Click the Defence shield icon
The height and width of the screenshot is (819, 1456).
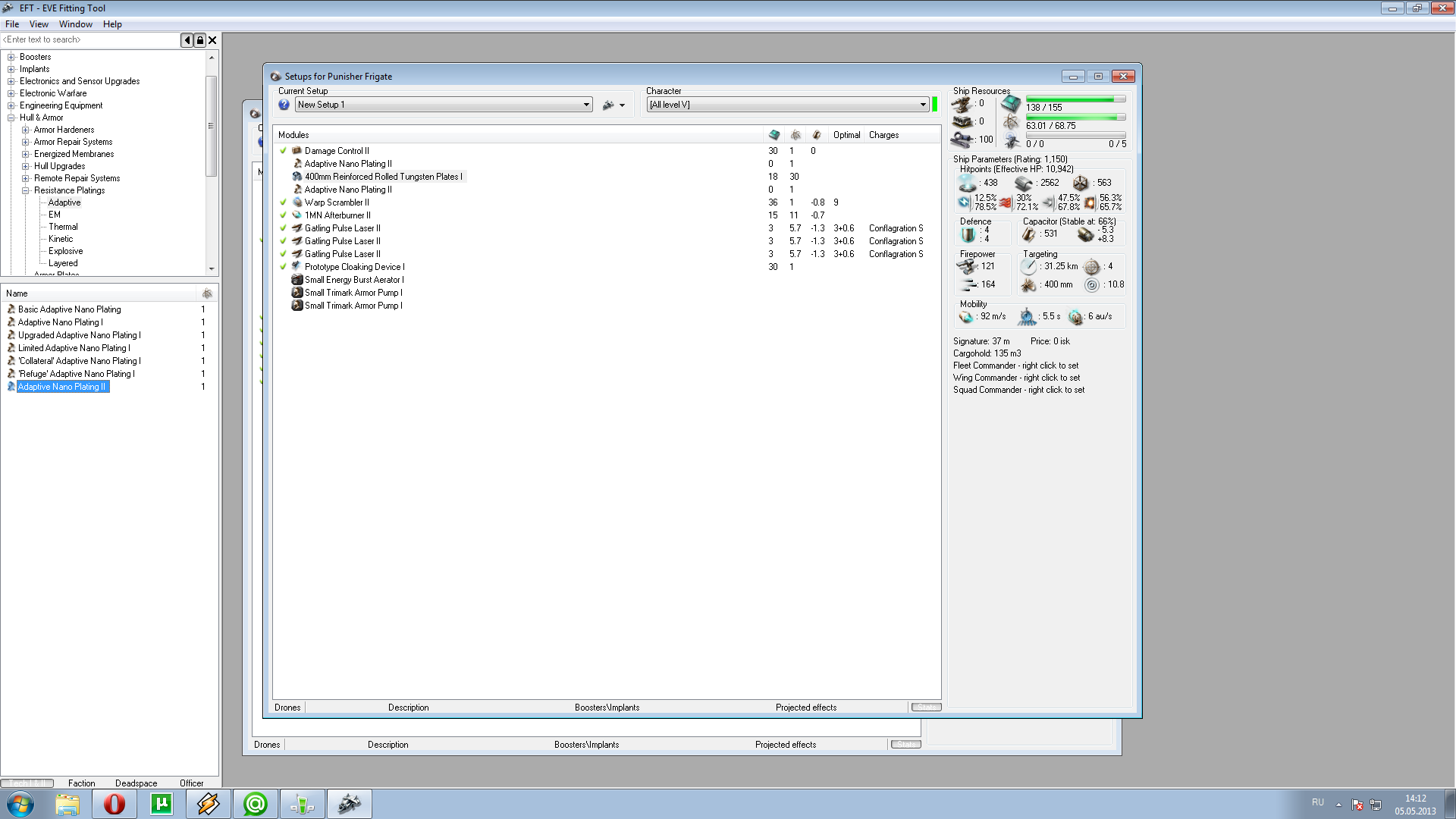coord(968,234)
